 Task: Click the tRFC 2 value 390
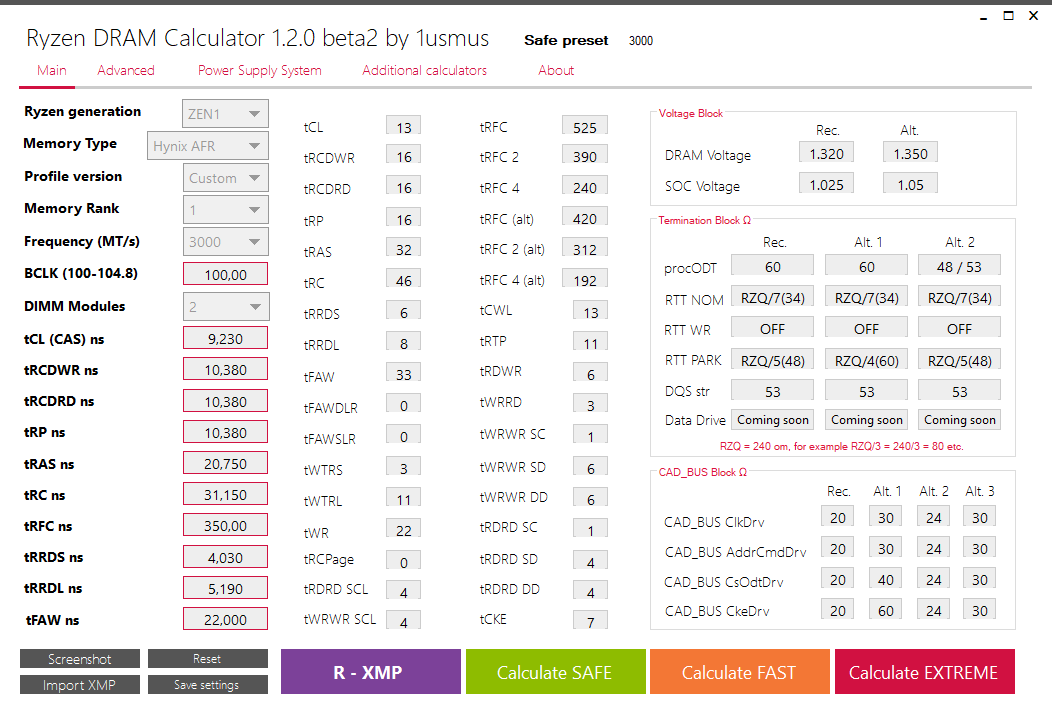[x=584, y=156]
